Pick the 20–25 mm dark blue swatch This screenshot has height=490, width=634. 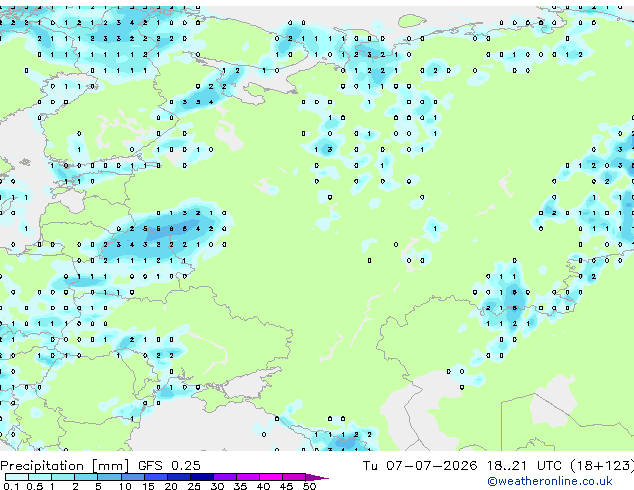coord(178,477)
